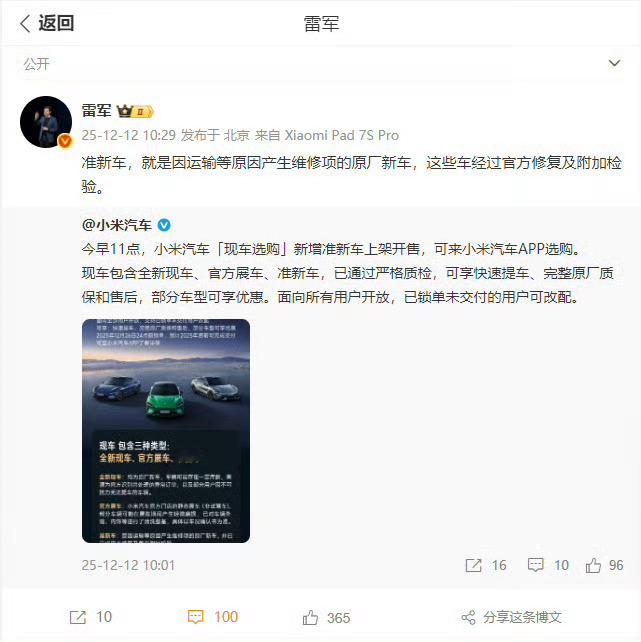Image resolution: width=641 pixels, height=642 pixels.
Task: Click the orange verified badge on avatar
Action: [x=65, y=141]
